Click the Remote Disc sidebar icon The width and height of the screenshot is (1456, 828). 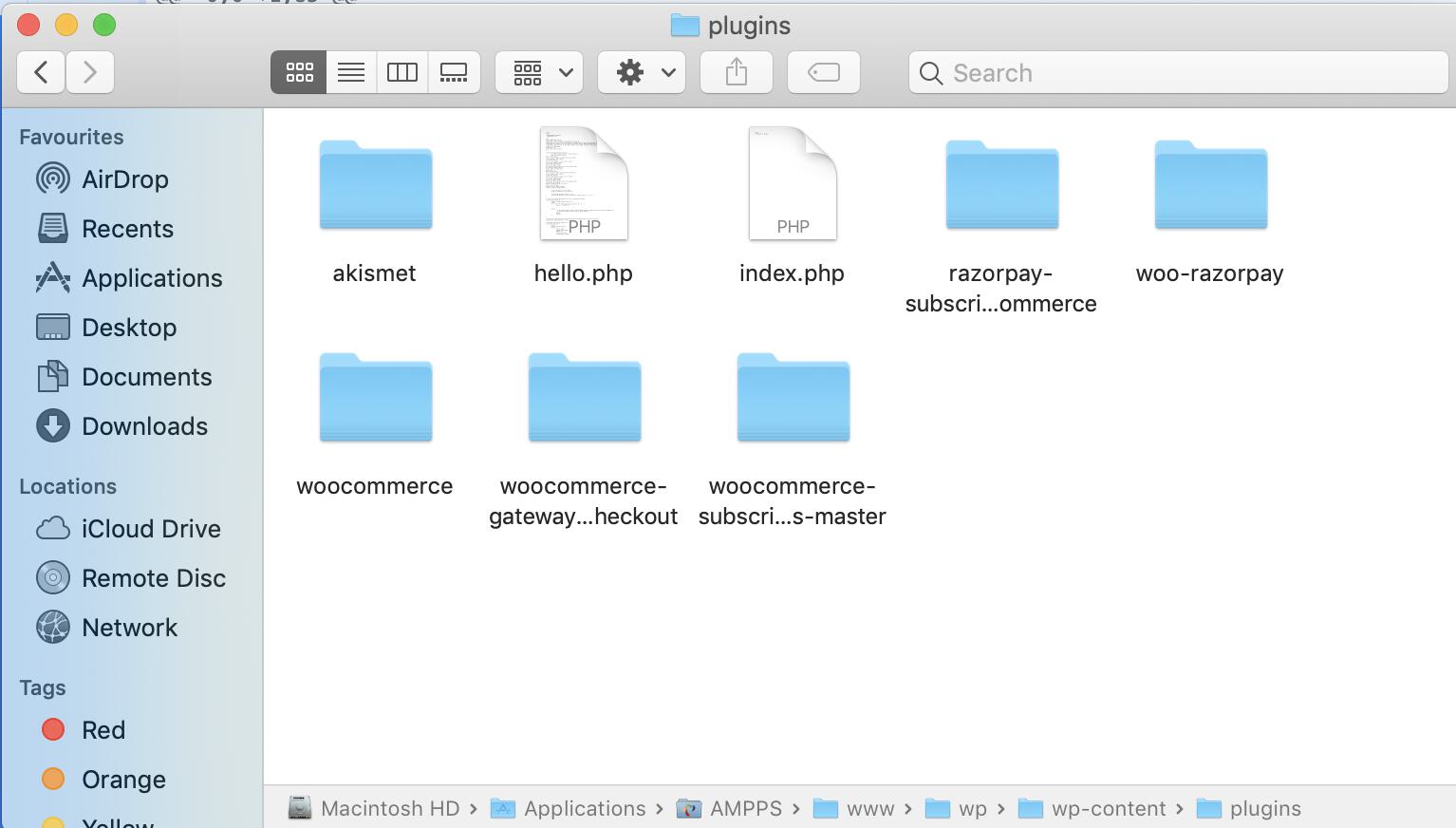[x=53, y=577]
